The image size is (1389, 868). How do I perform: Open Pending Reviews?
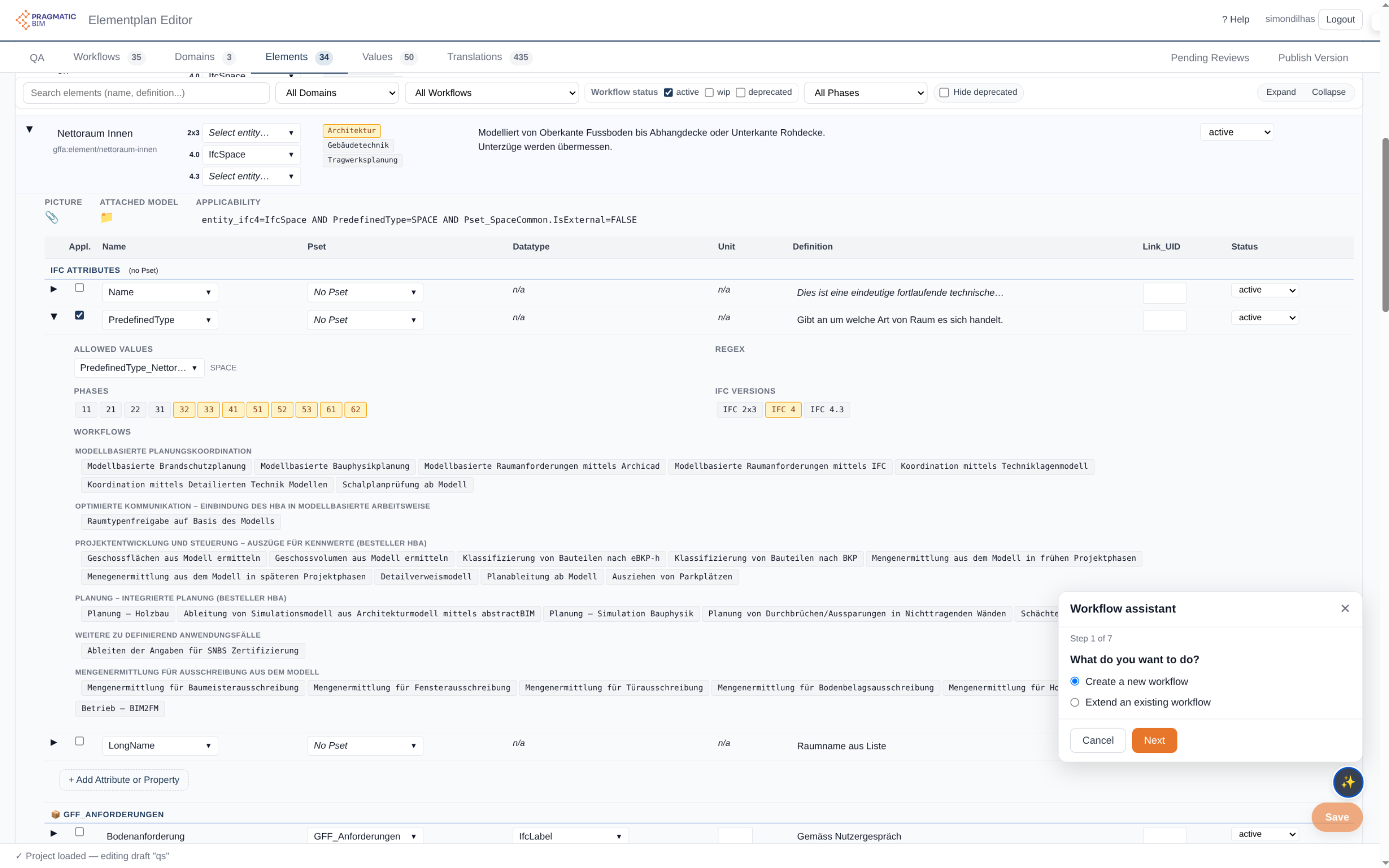1210,58
